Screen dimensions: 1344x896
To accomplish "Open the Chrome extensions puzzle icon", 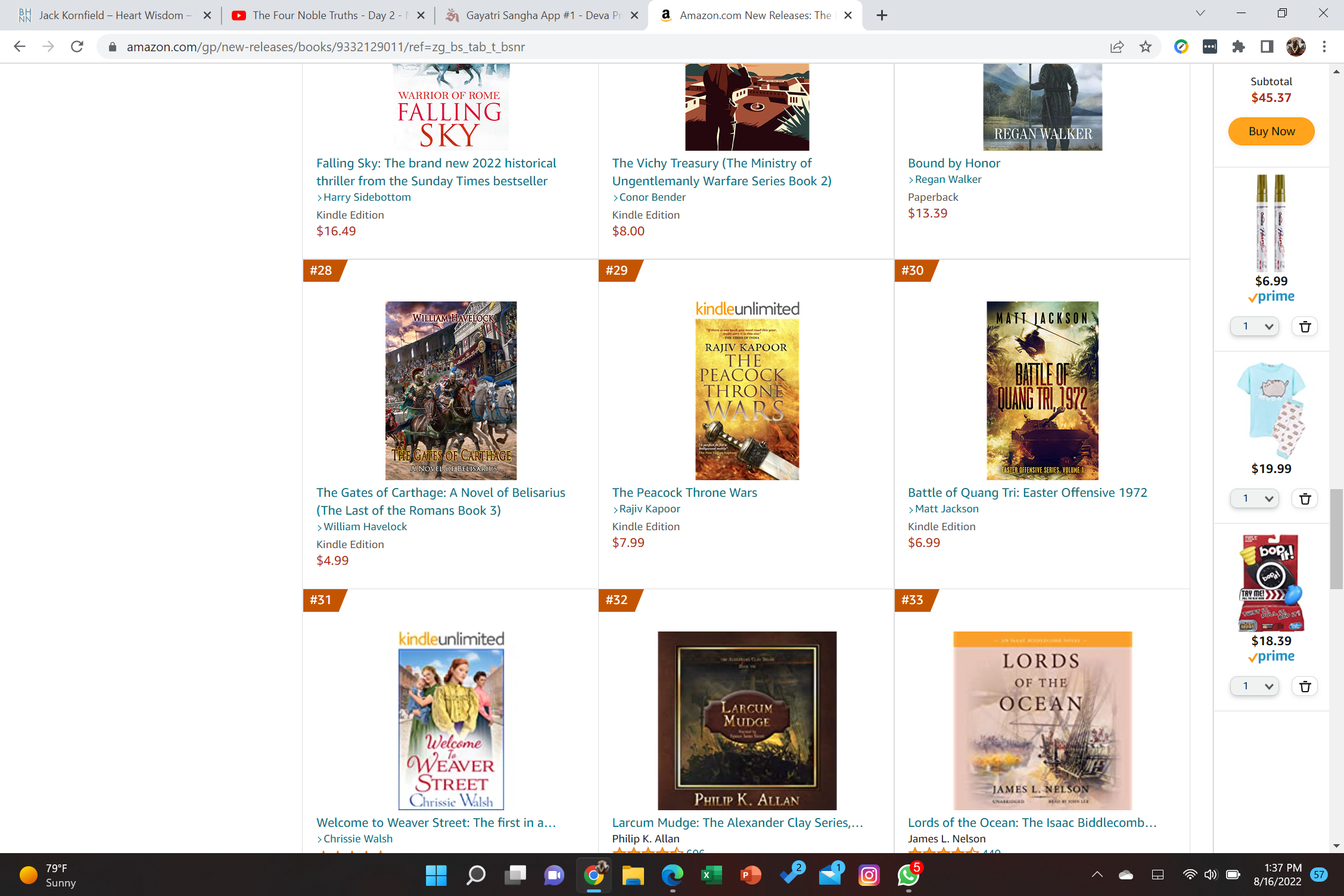I will [1238, 46].
